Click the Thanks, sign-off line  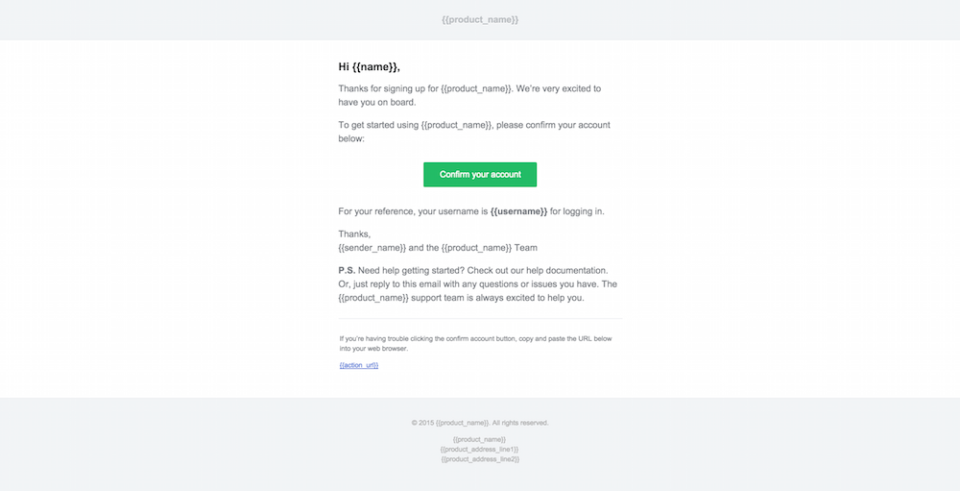[x=354, y=234]
